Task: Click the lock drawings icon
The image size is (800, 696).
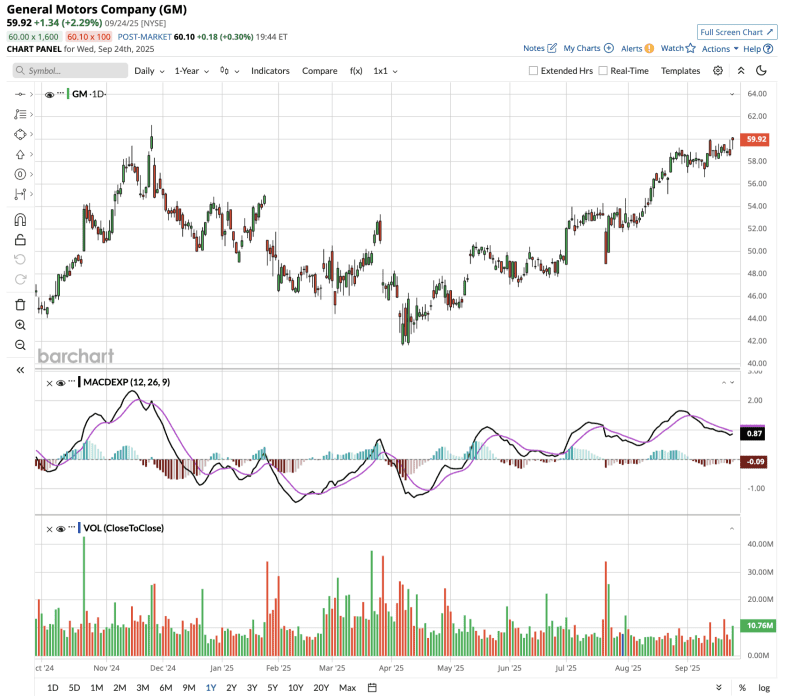Action: 20,240
